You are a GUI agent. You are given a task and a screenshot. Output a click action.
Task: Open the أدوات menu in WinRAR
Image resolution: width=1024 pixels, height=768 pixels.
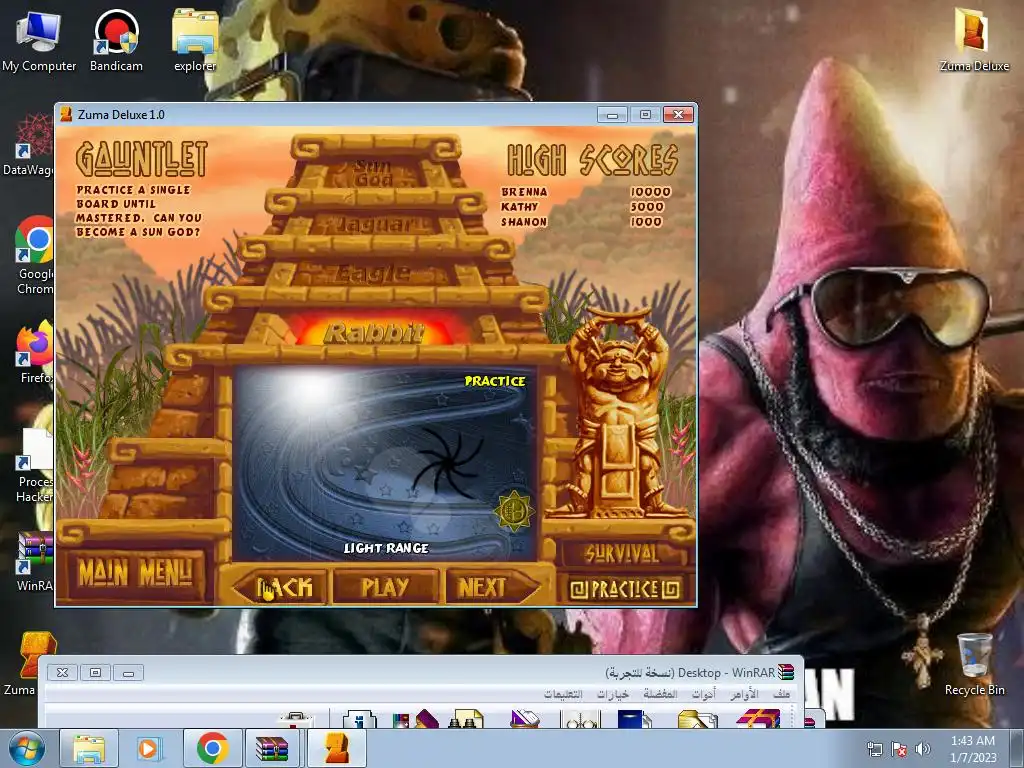coord(703,693)
